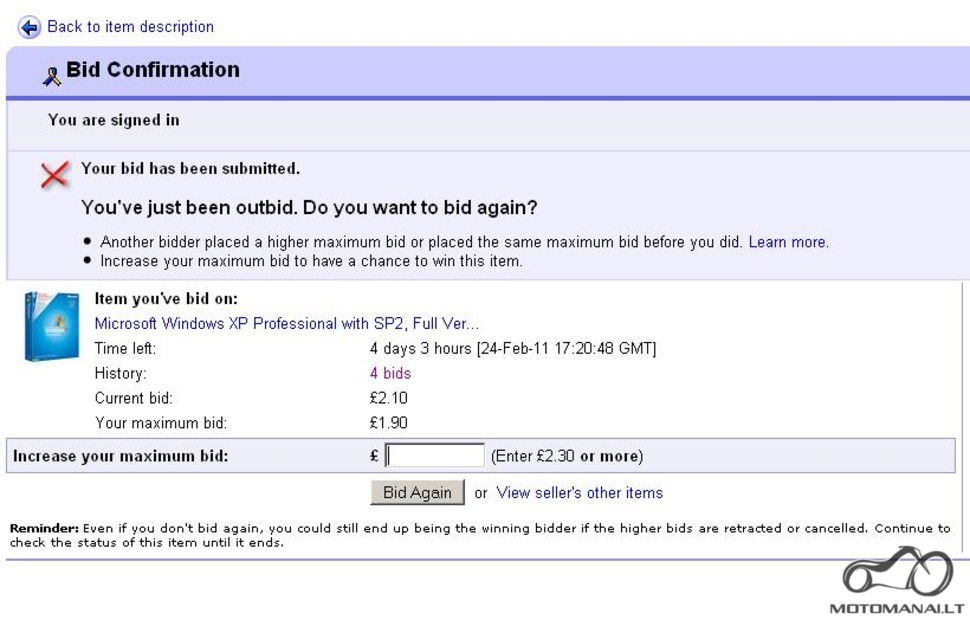970x620 pixels.
Task: Select your maximum bid value £1.90
Action: (x=388, y=423)
